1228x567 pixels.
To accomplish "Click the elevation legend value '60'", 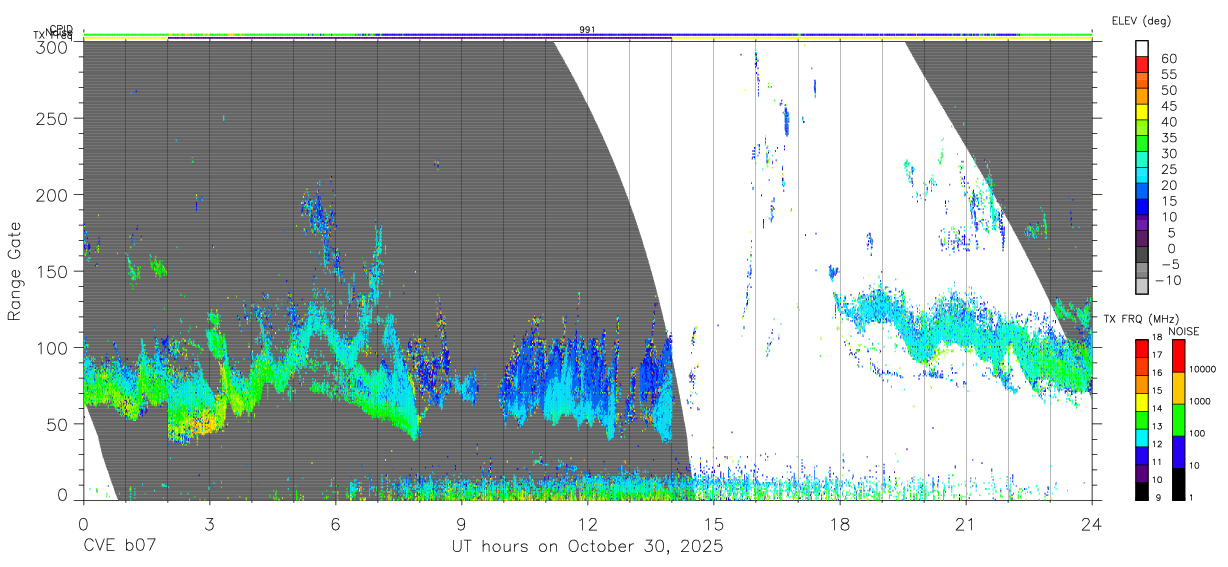I will pyautogui.click(x=1168, y=58).
